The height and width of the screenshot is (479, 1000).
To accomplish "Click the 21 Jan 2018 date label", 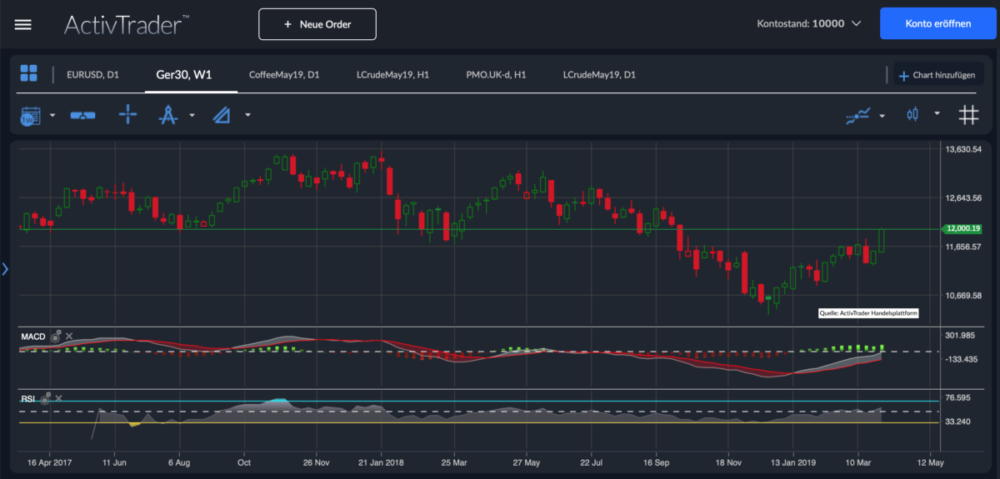I will pos(381,461).
